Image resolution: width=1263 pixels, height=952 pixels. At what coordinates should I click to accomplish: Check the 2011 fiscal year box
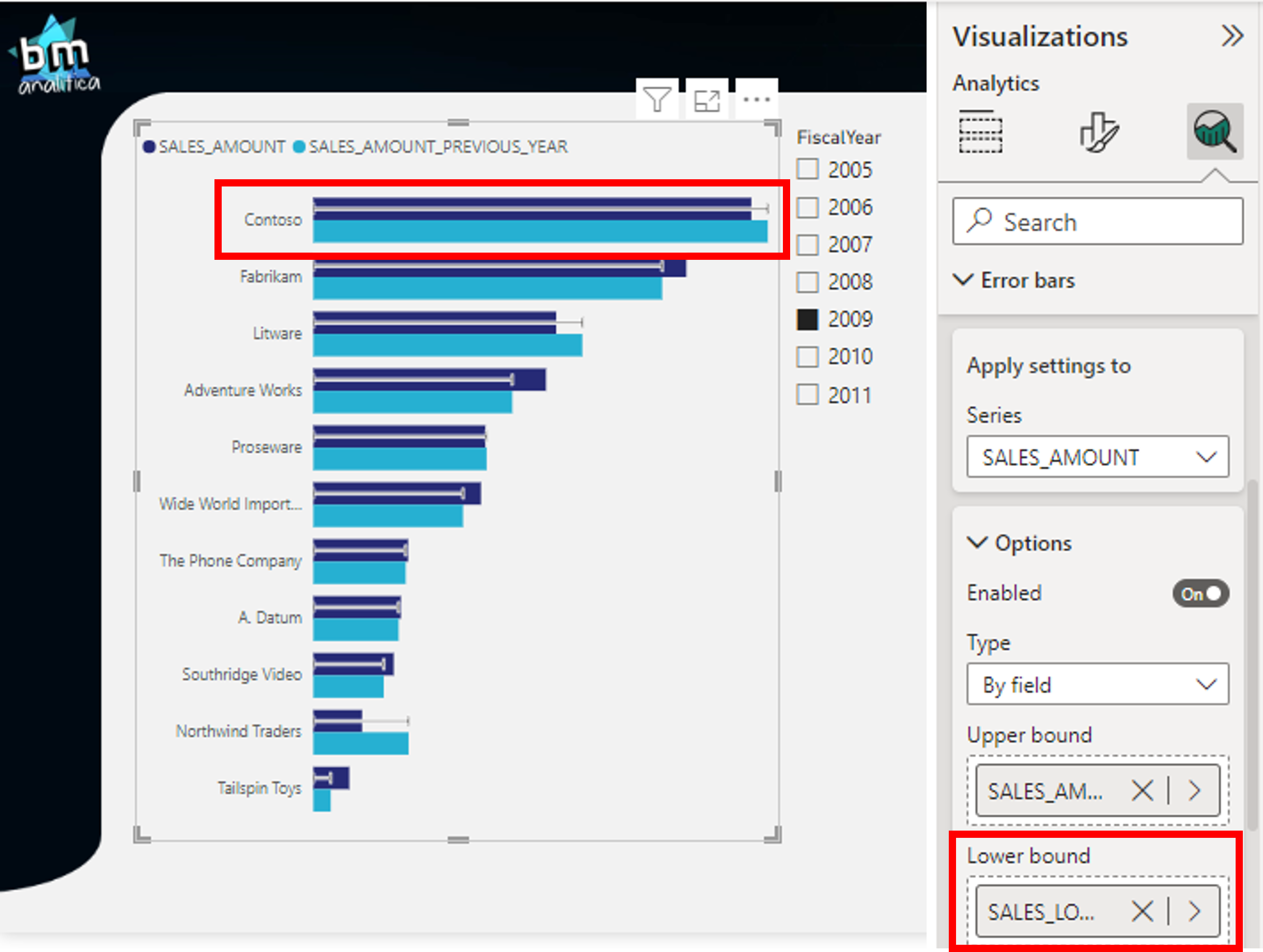coord(807,394)
